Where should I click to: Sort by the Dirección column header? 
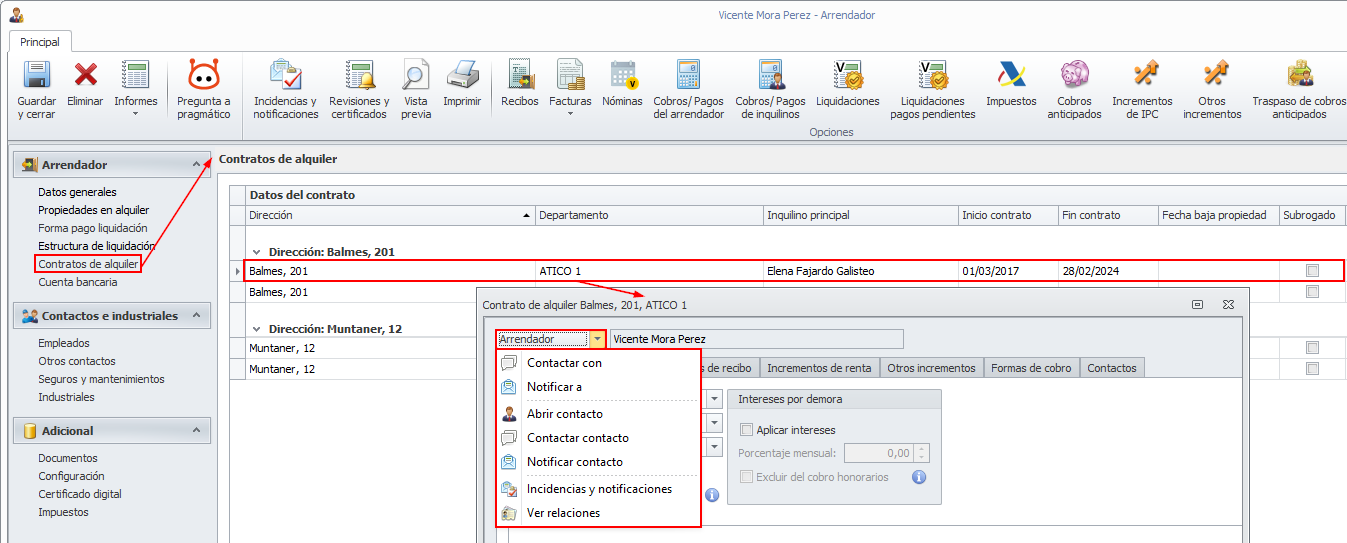pos(390,215)
